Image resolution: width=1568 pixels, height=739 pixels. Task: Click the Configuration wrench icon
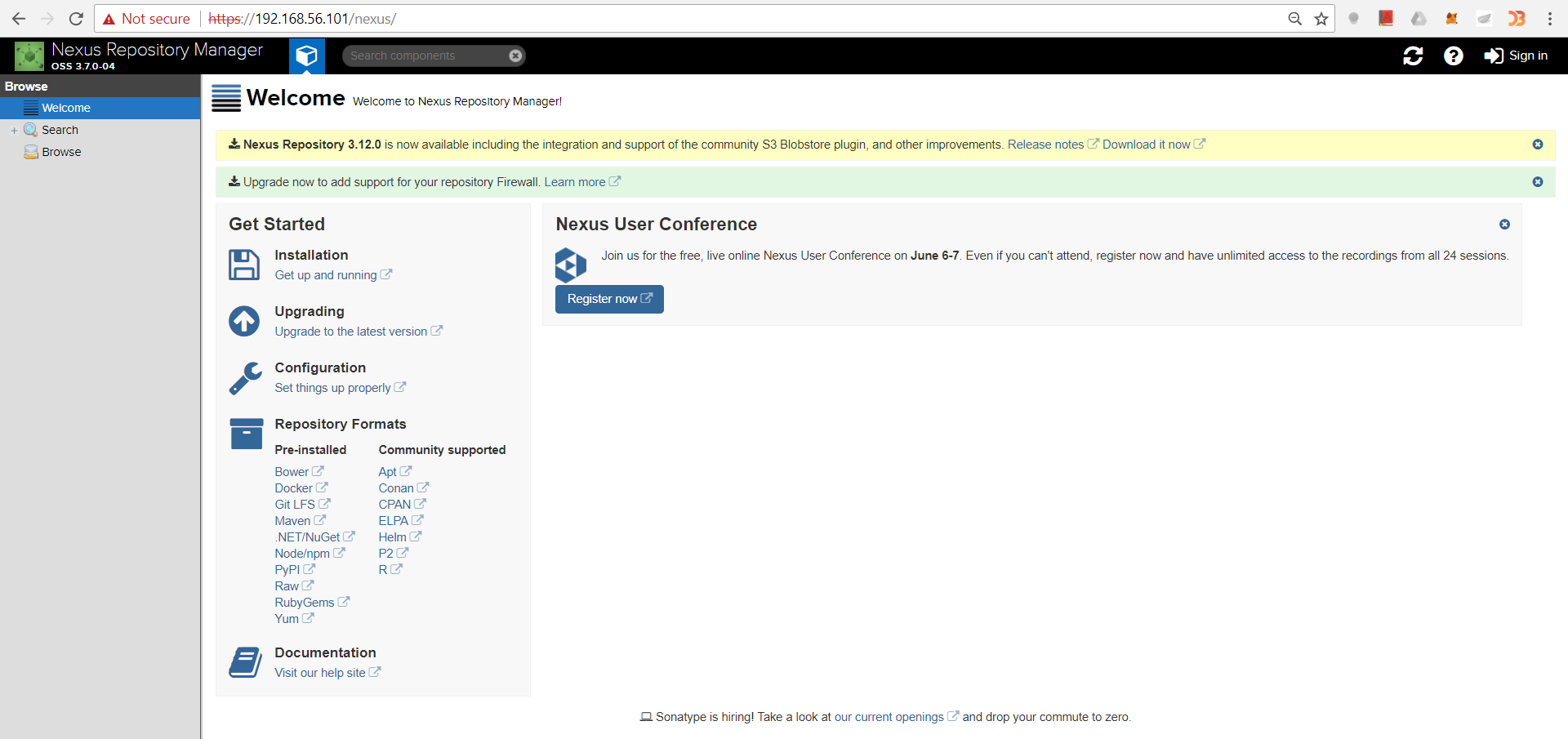(x=245, y=378)
